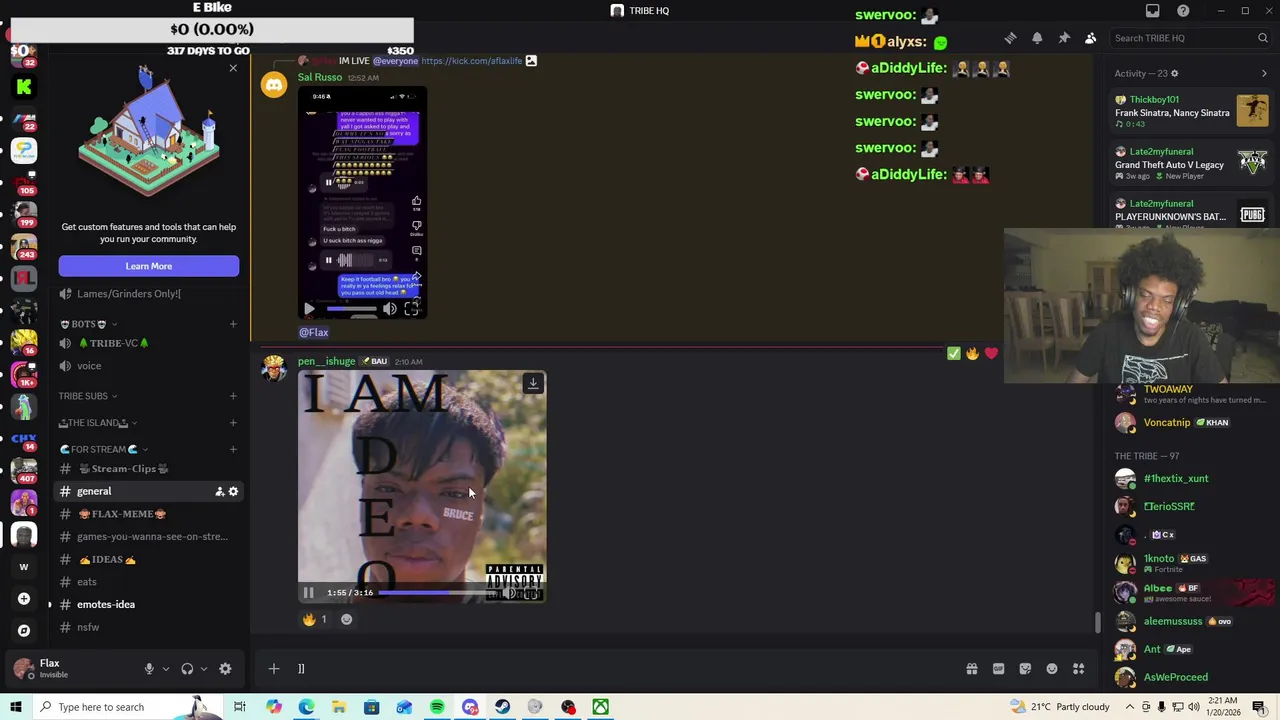Image resolution: width=1280 pixels, height=720 pixels.
Task: Download the pen__ishuge video attachment
Action: (x=533, y=383)
